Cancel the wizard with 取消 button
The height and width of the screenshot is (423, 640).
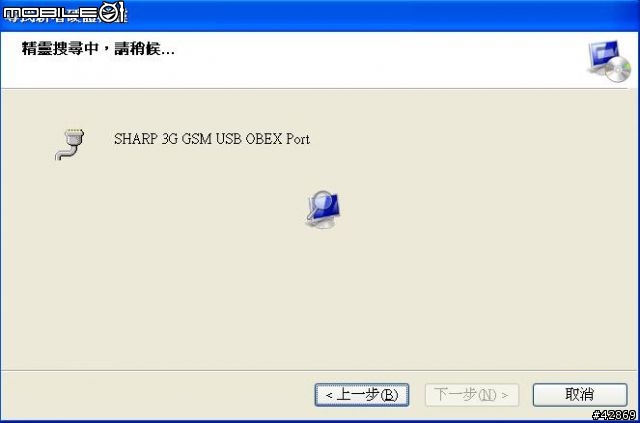click(580, 394)
